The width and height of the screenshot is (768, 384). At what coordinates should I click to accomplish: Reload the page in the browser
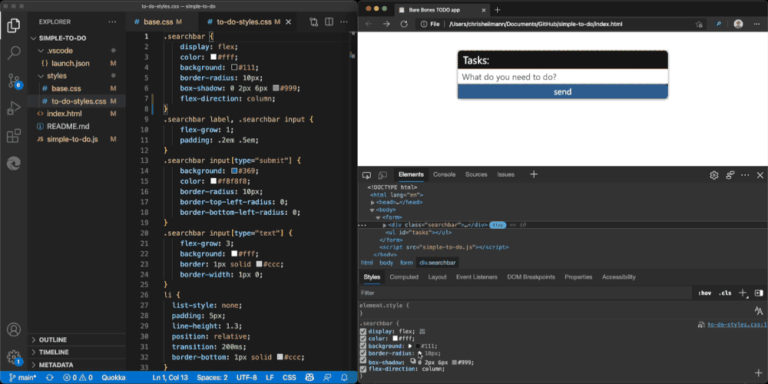tap(404, 24)
